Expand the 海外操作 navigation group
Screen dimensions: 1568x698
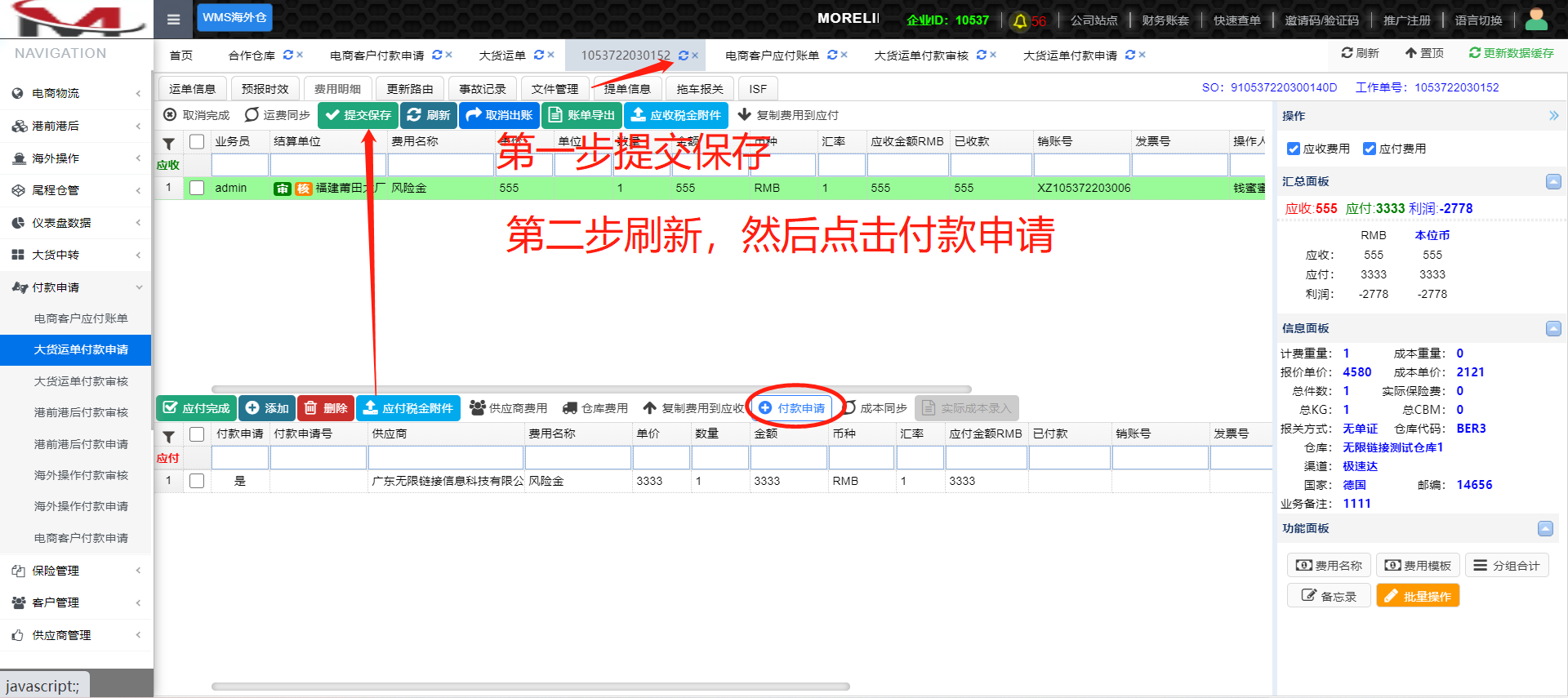pos(76,158)
